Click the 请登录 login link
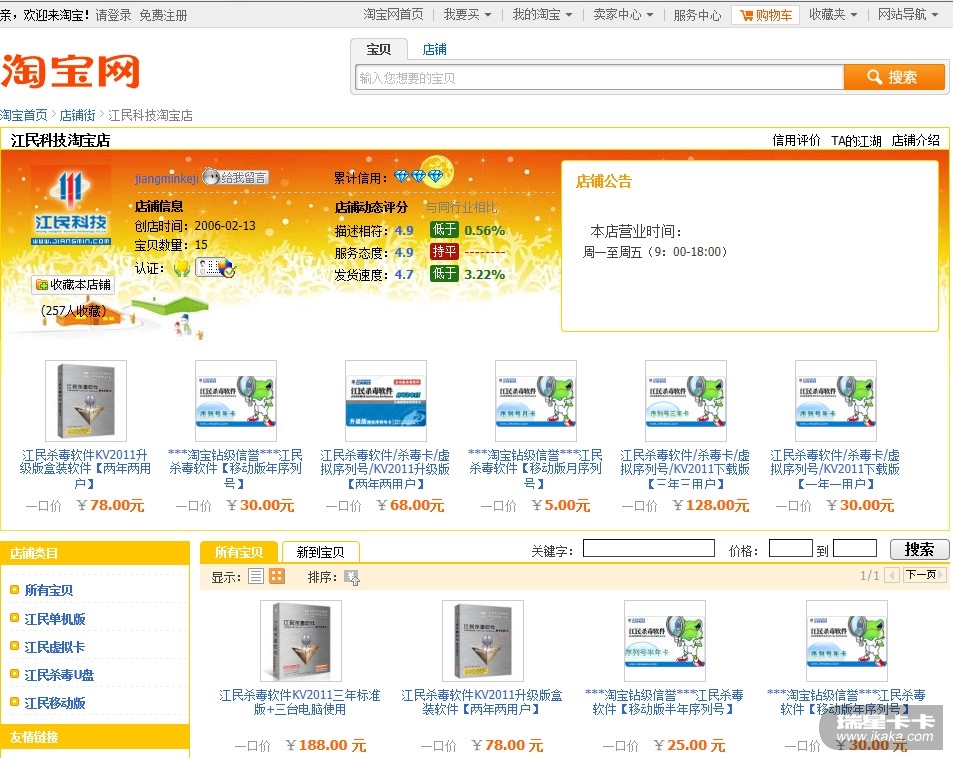 point(113,15)
